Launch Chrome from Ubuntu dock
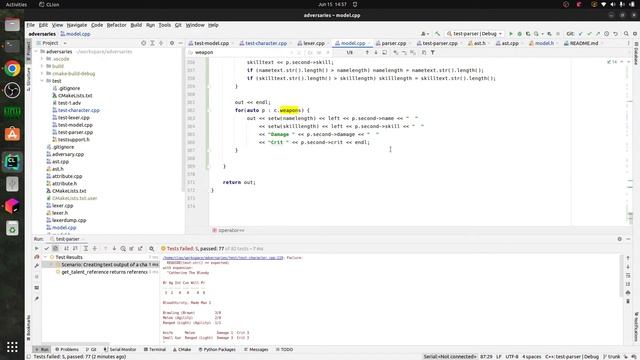The width and height of the screenshot is (640, 360). (12, 69)
